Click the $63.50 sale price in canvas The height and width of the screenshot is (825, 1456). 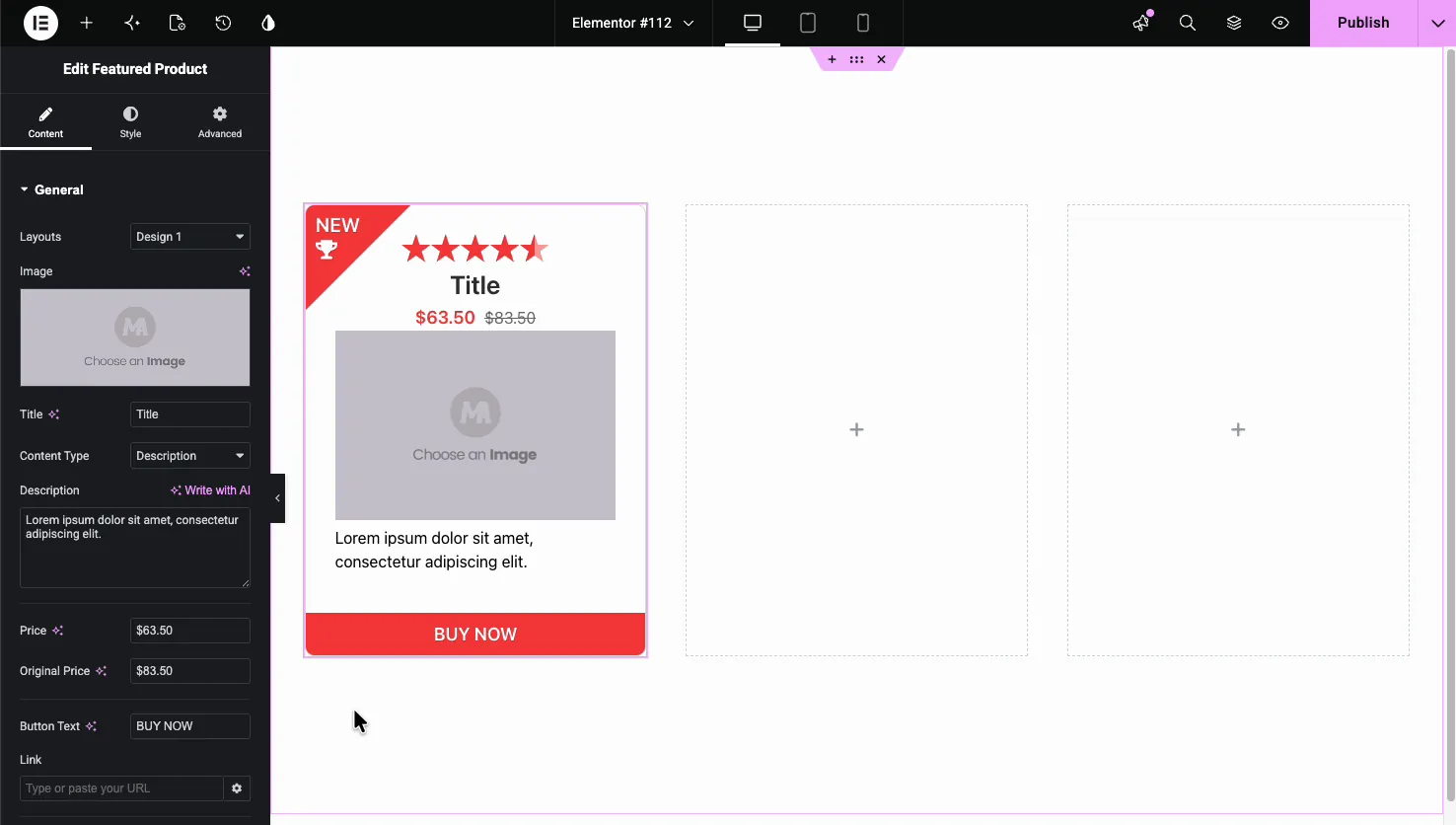pyautogui.click(x=445, y=318)
